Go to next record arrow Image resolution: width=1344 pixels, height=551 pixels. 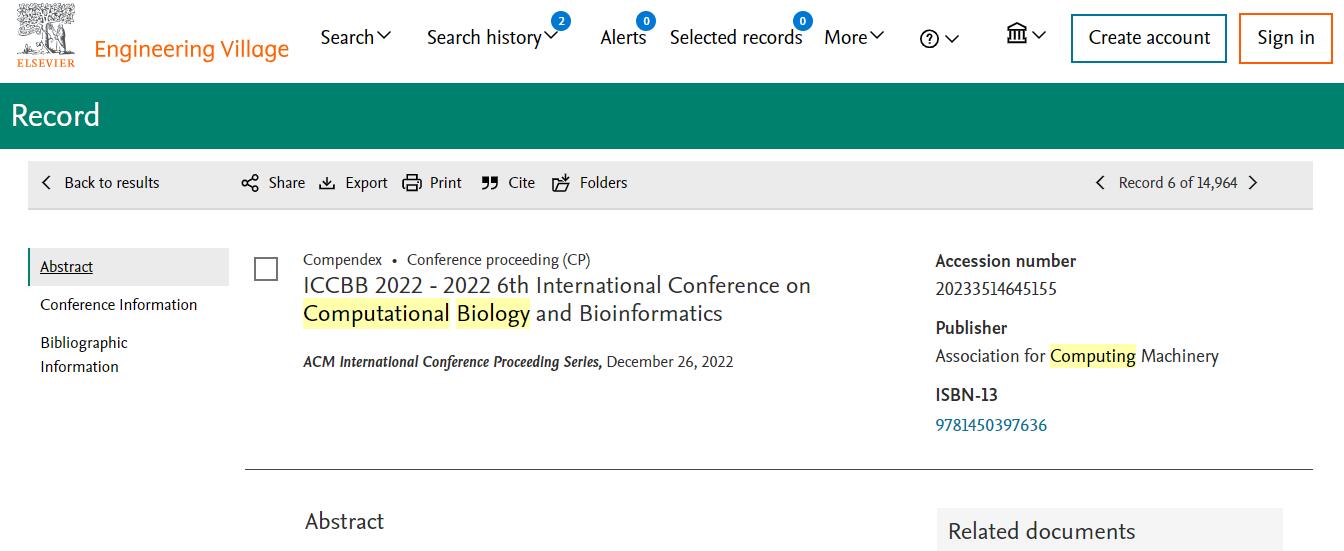[1253, 183]
